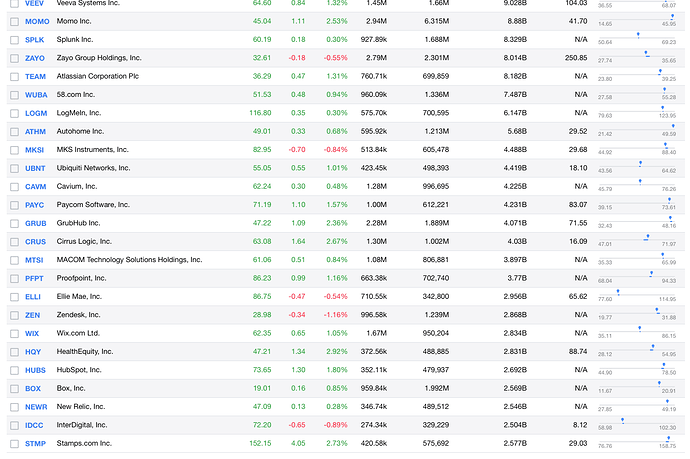Open the HUBS ticker link
The height and width of the screenshot is (459, 690).
pyautogui.click(x=36, y=370)
